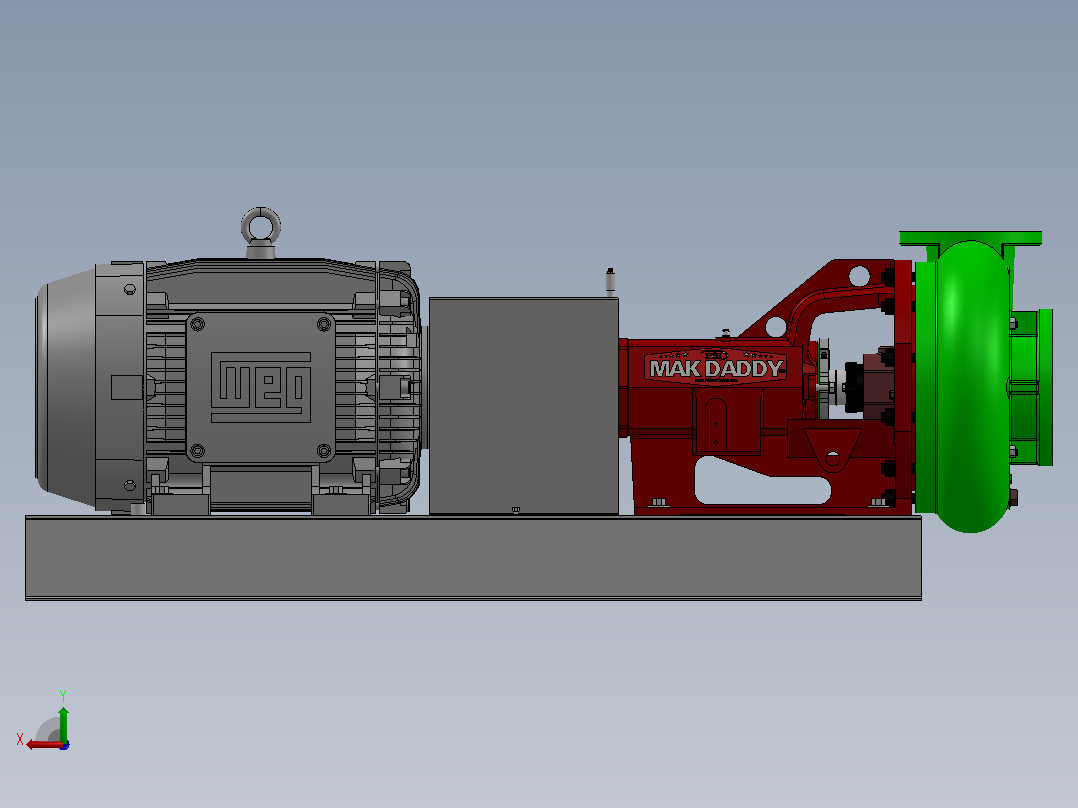Select the motor fan cowl end cover

click(66, 386)
